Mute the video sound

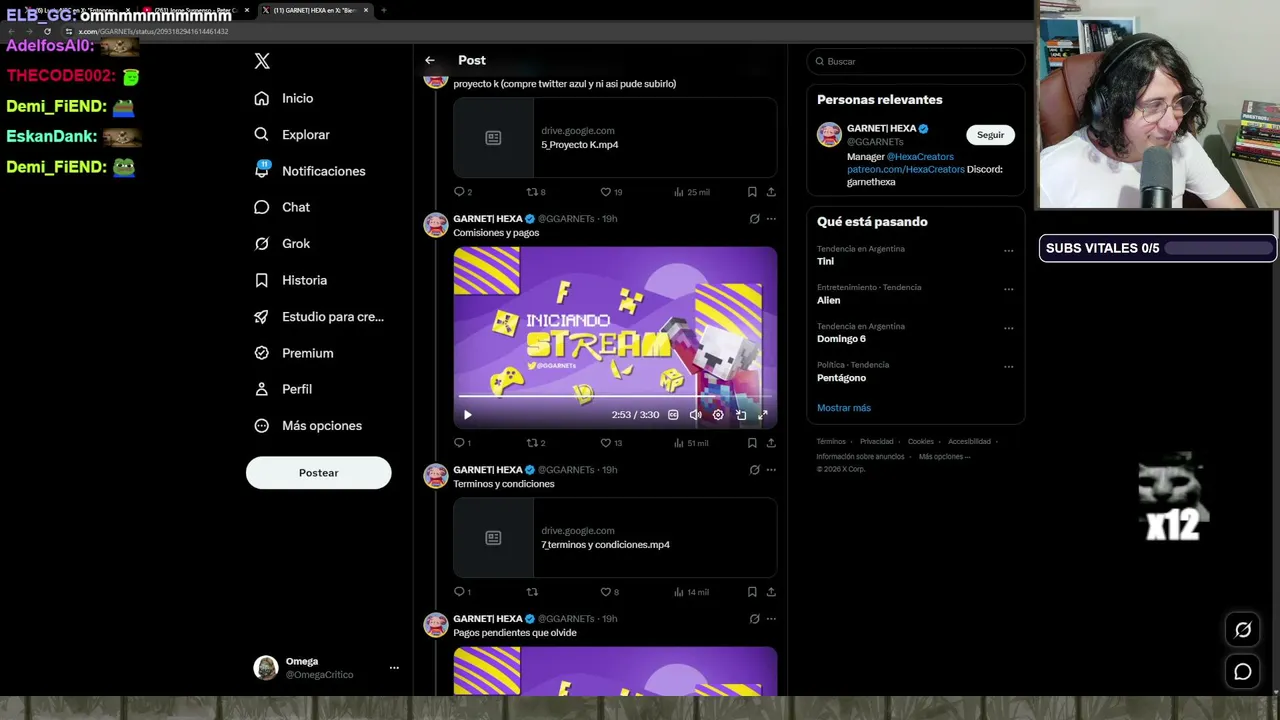click(x=695, y=414)
